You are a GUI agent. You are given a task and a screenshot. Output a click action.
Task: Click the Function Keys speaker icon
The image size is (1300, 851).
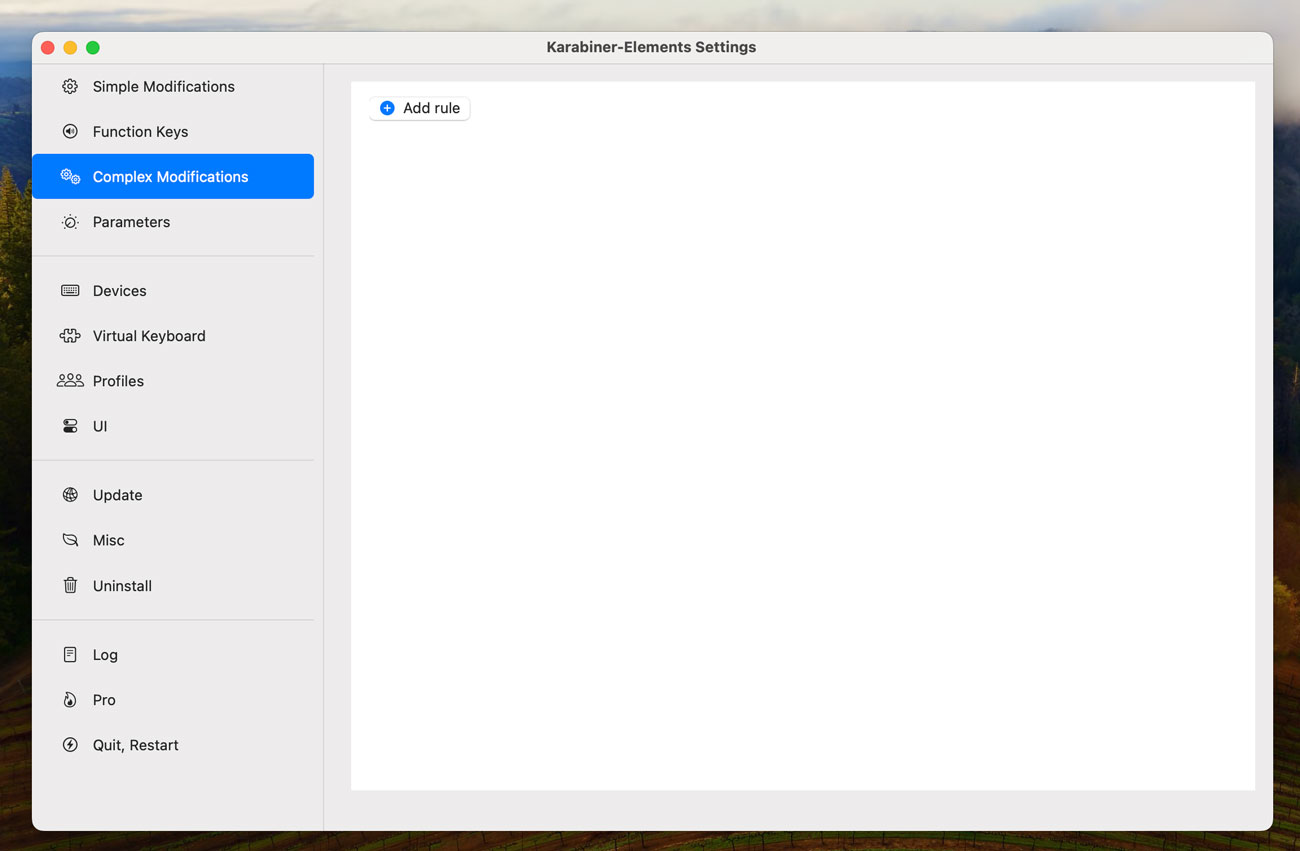tap(70, 131)
